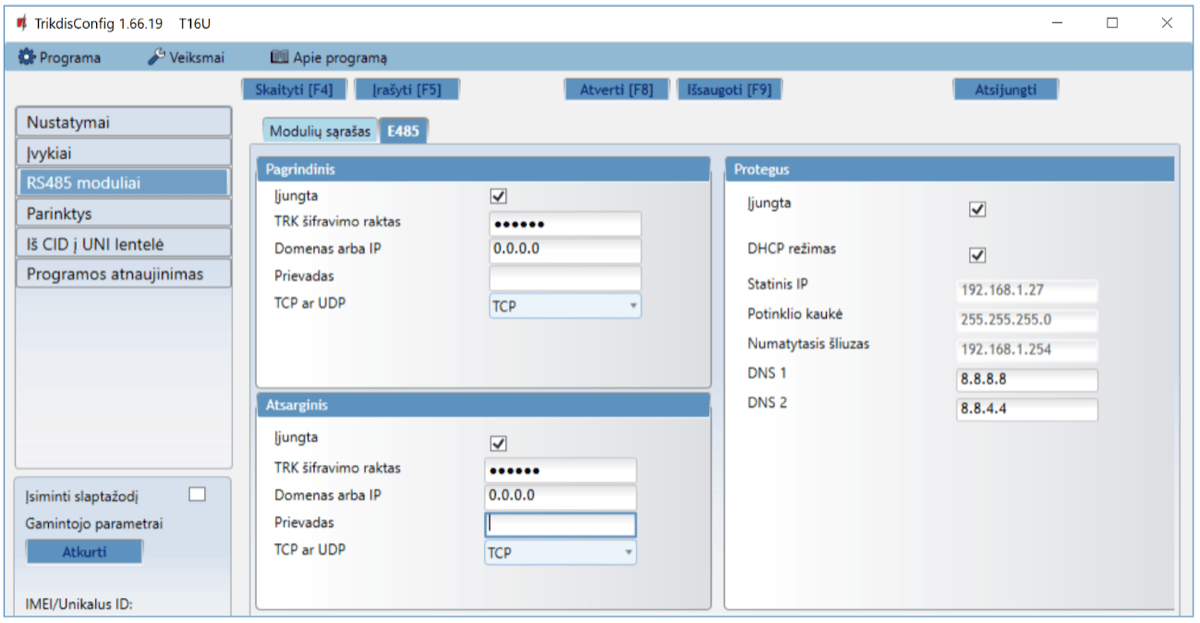Click the Programa gear icon
The width and height of the screenshot is (1200, 623).
click(27, 58)
